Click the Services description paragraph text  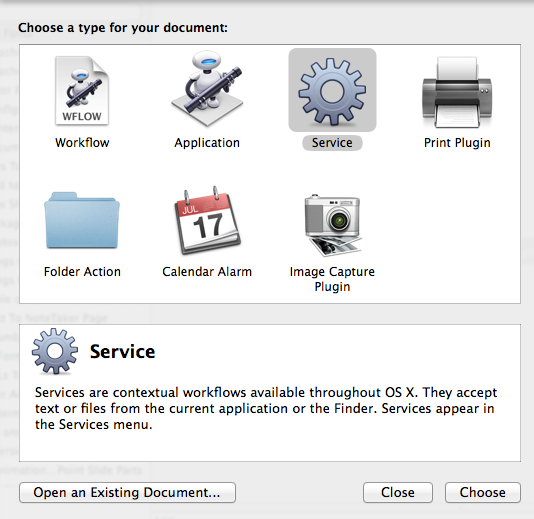tap(266, 408)
